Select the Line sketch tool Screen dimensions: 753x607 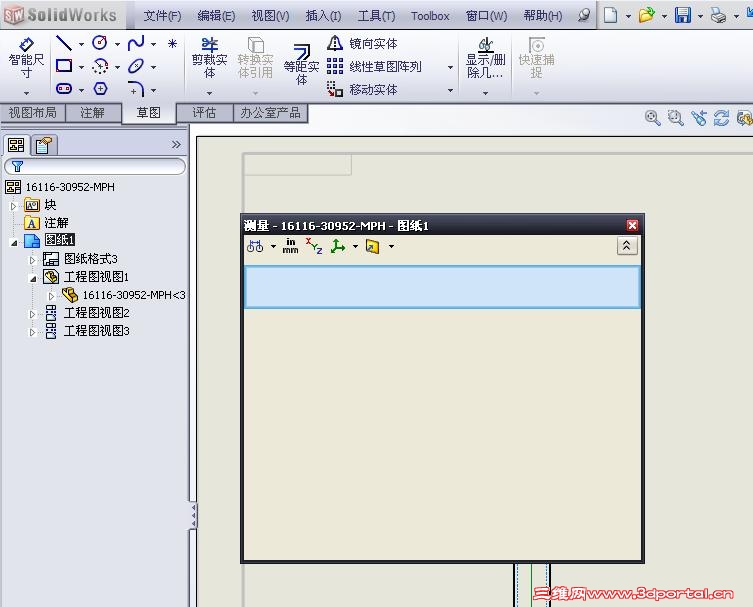tap(64, 43)
